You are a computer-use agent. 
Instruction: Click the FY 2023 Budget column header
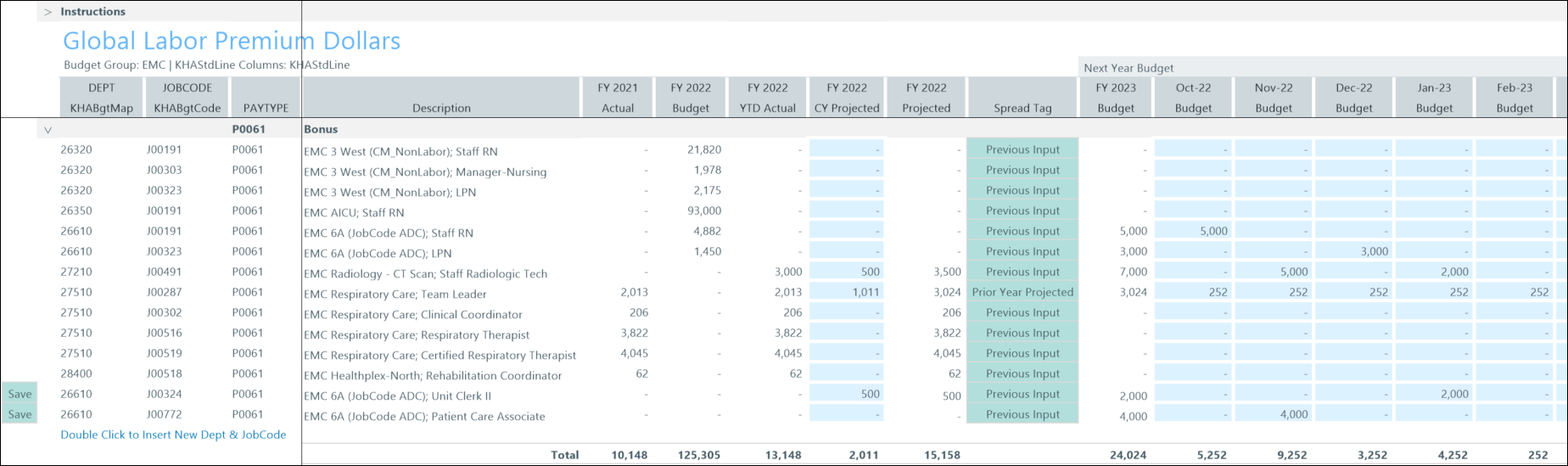pyautogui.click(x=1115, y=98)
